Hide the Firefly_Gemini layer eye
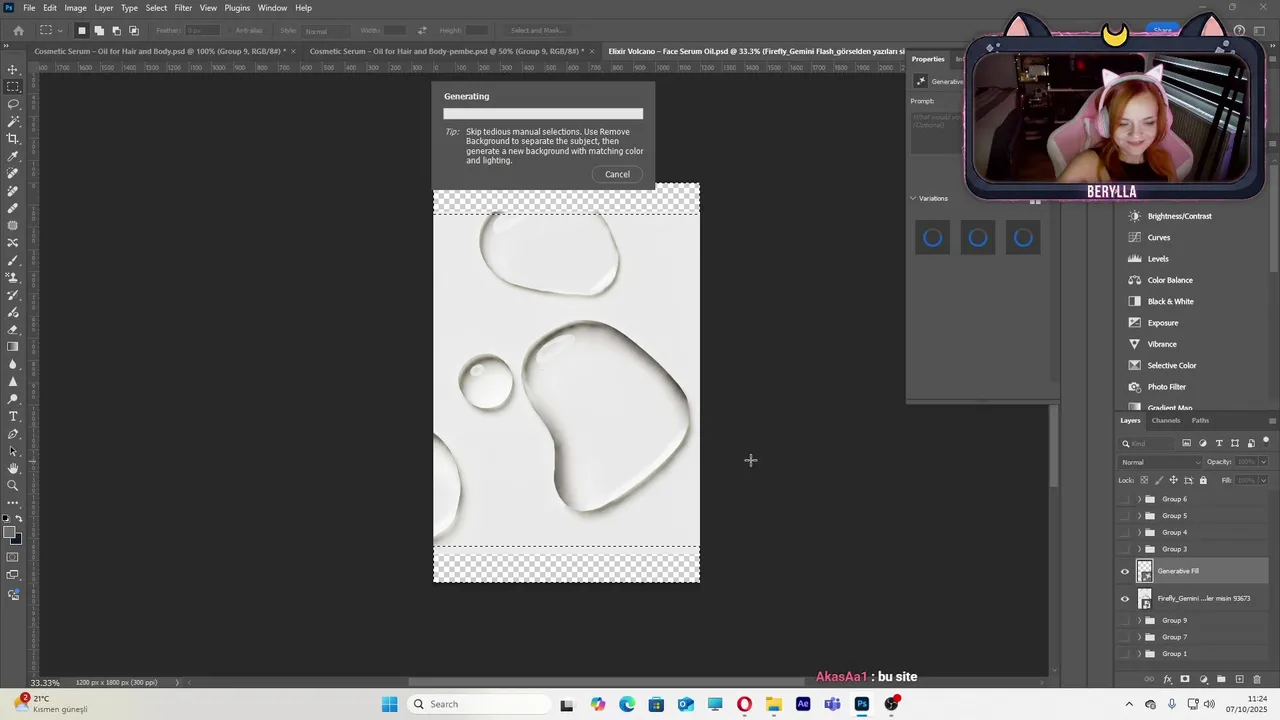This screenshot has width=1280, height=720. [1125, 599]
